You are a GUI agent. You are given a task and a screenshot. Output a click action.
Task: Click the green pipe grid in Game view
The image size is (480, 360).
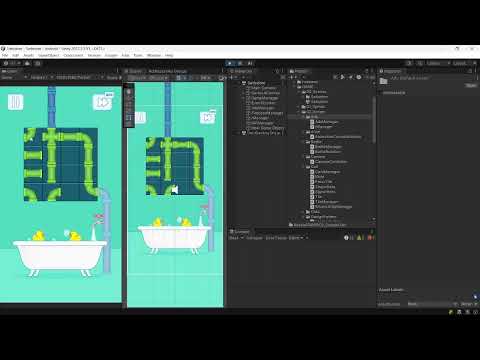pyautogui.click(x=61, y=164)
